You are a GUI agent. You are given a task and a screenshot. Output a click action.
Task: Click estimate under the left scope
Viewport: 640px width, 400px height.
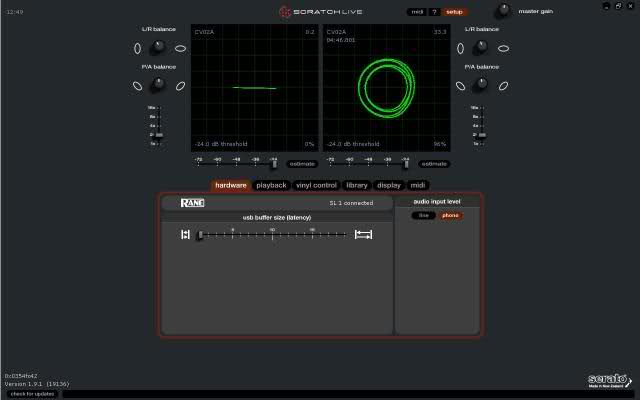pyautogui.click(x=302, y=164)
